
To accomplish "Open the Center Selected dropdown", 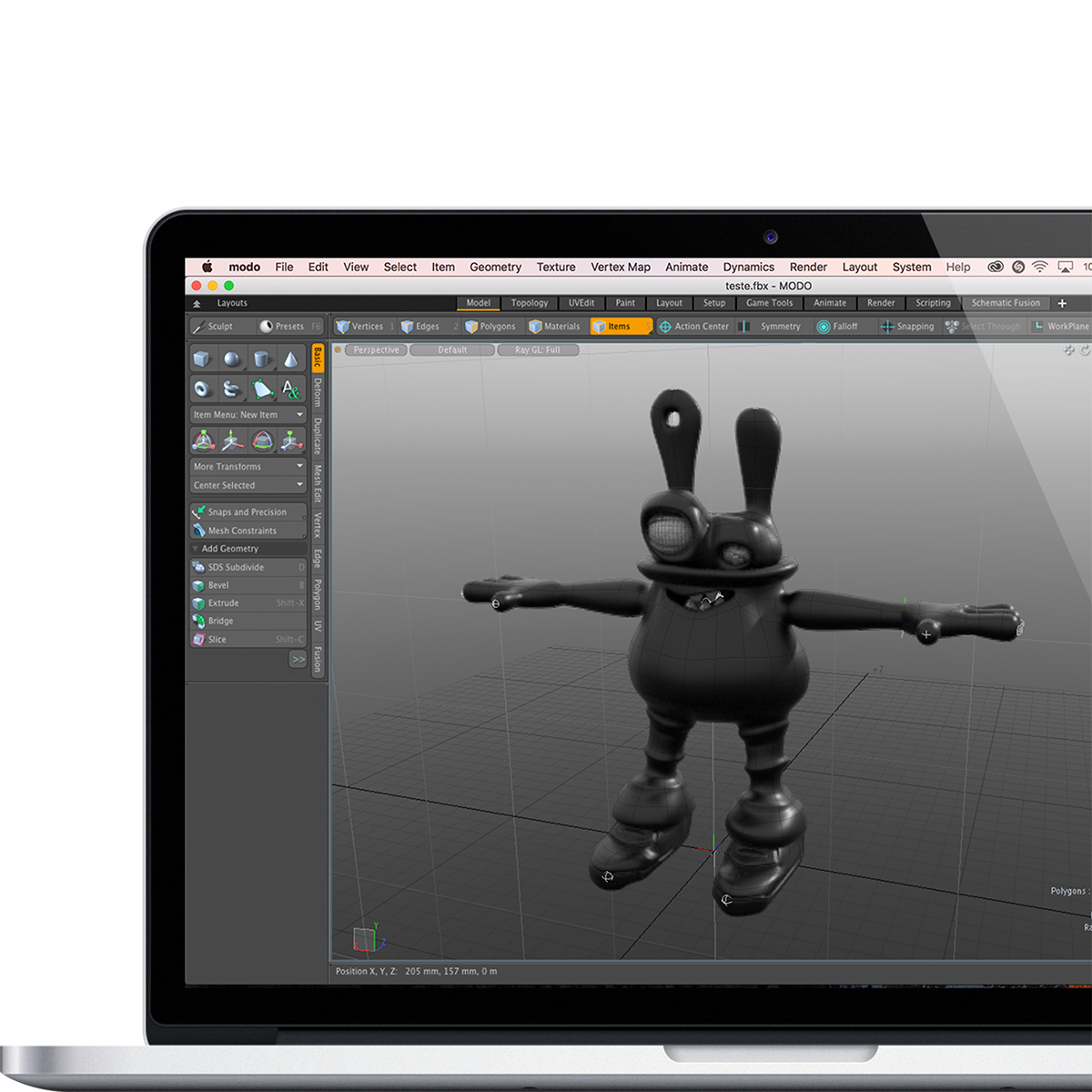I will (x=248, y=486).
